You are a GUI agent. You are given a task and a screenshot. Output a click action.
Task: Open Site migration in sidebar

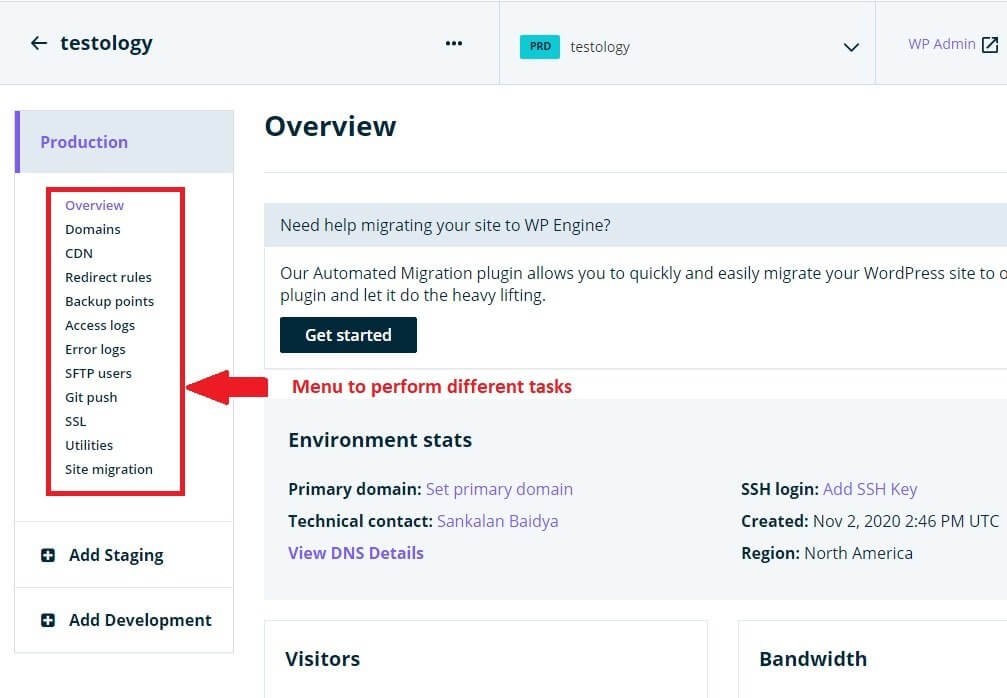tap(109, 469)
